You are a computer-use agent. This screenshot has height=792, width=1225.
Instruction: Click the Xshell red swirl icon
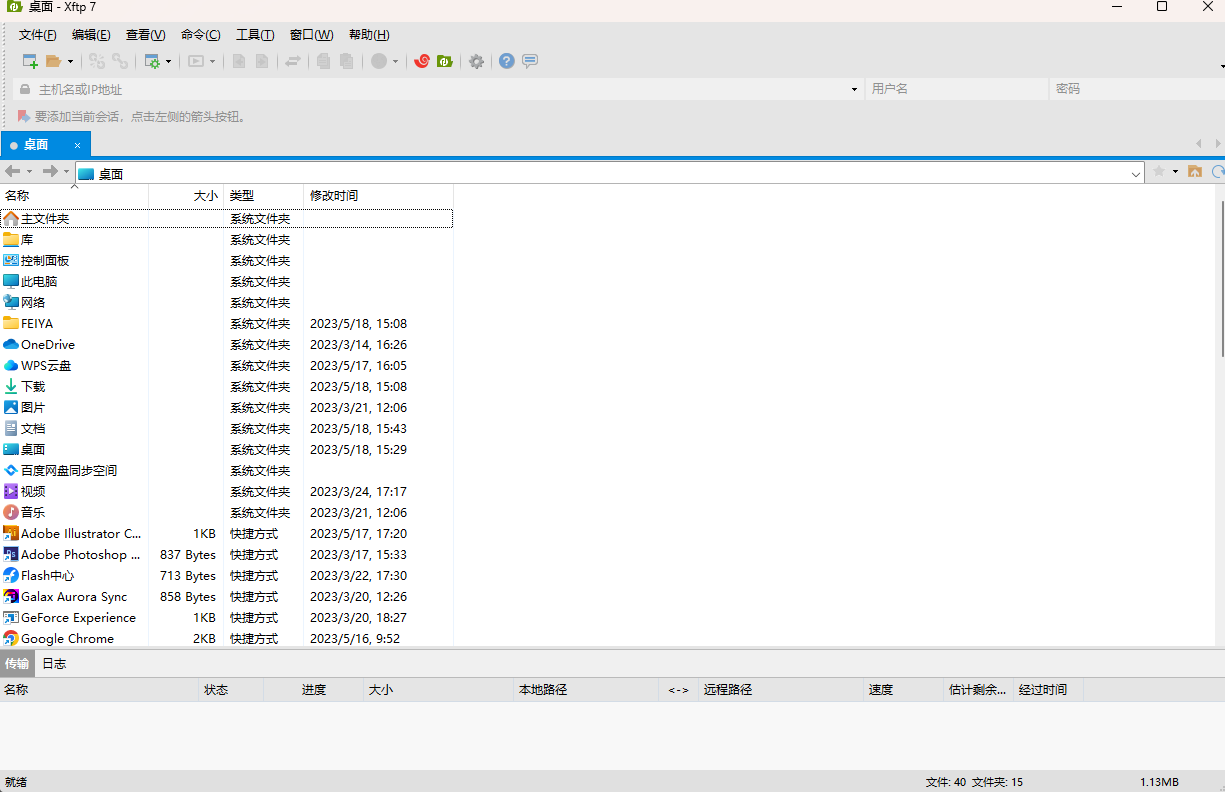coord(422,61)
